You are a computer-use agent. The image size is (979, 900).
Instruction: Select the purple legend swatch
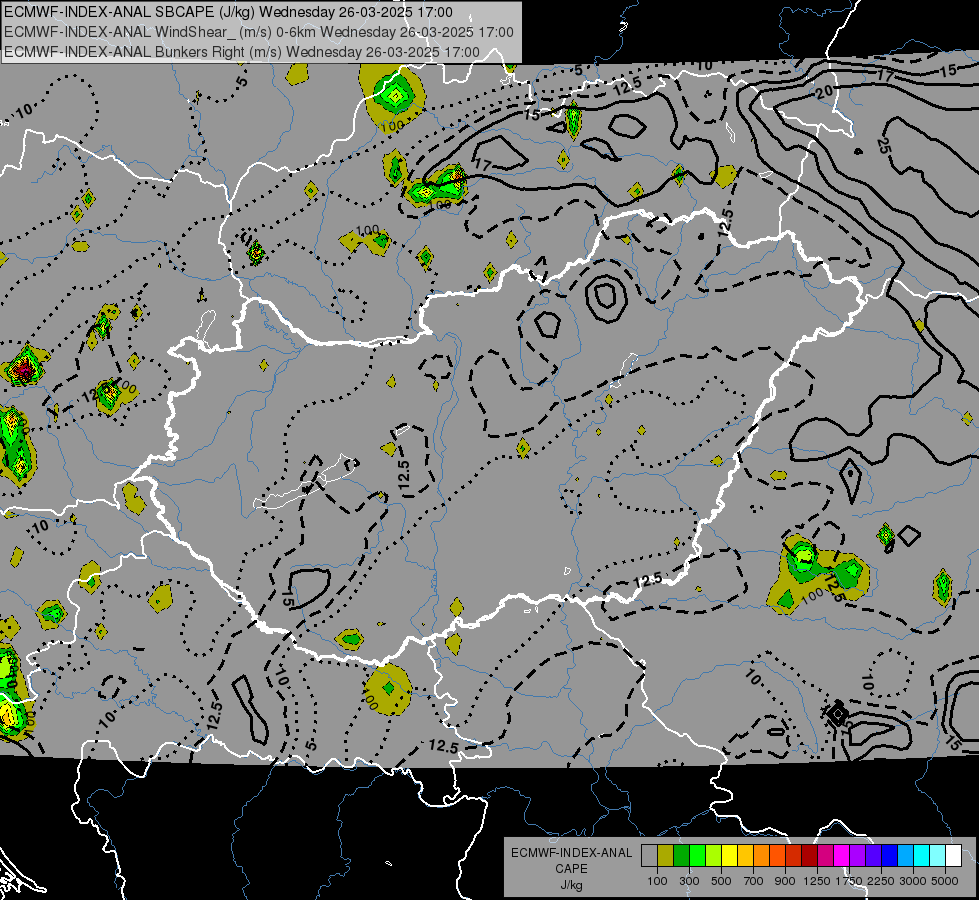(858, 856)
